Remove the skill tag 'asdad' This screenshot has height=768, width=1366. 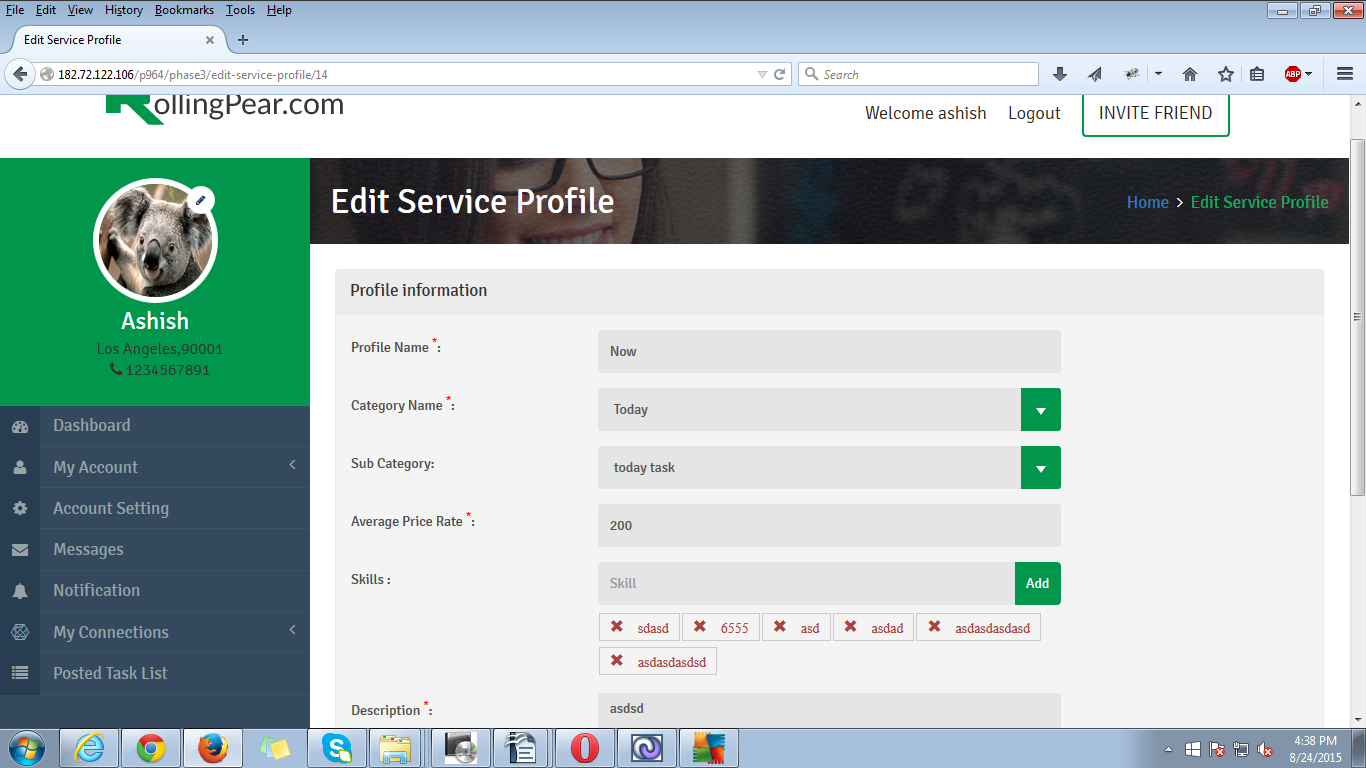(850, 627)
